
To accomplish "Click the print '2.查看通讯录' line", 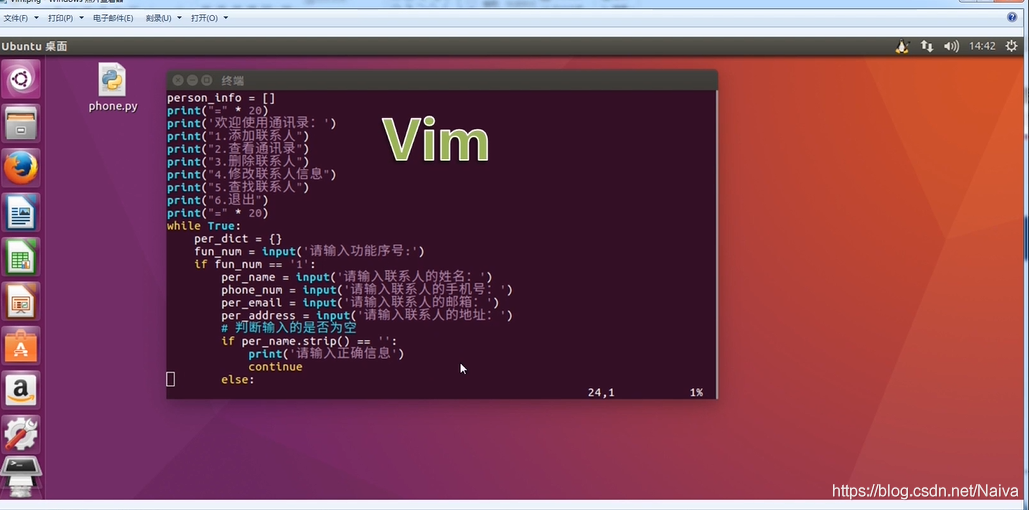I will click(x=238, y=149).
